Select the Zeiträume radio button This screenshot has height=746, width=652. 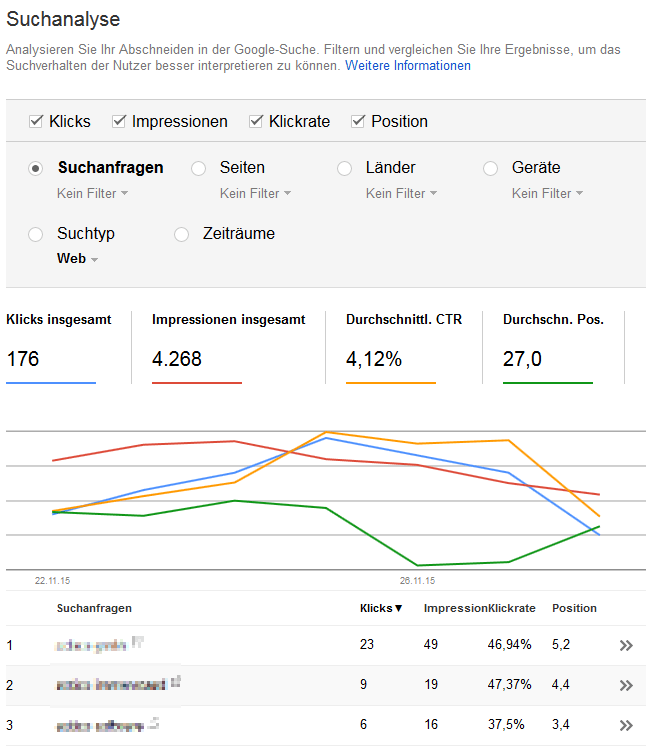181,235
